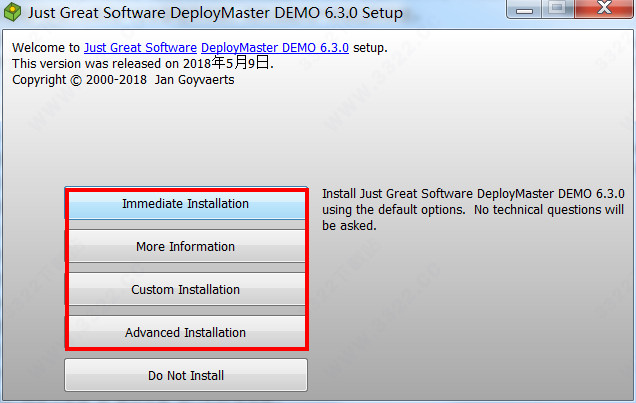This screenshot has height=403, width=636.
Task: Click the window title text in title bar
Action: pyautogui.click(x=215, y=14)
